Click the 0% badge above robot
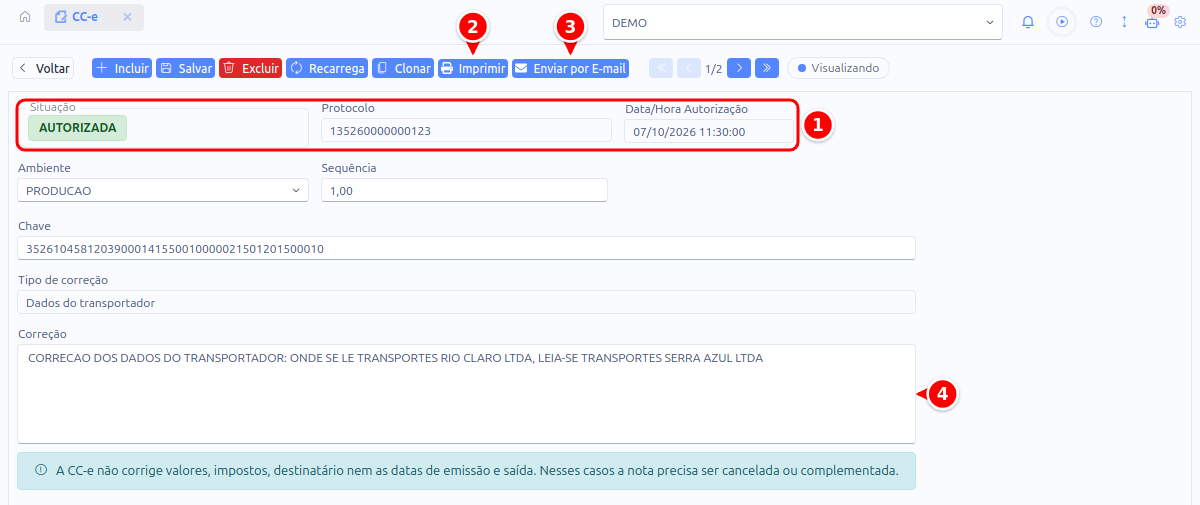The image size is (1200, 505). 1158,10
